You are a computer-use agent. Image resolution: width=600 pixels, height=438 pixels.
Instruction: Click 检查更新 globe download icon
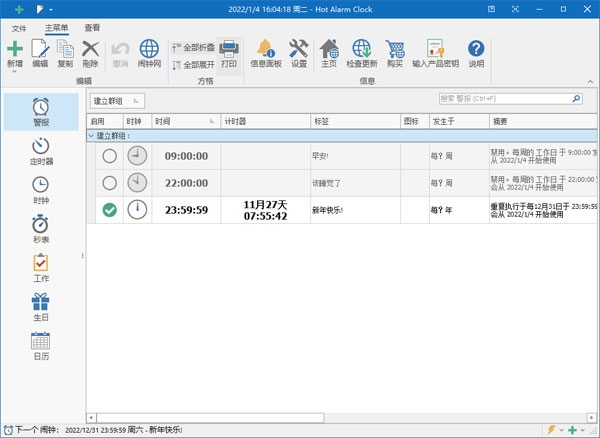pyautogui.click(x=362, y=49)
